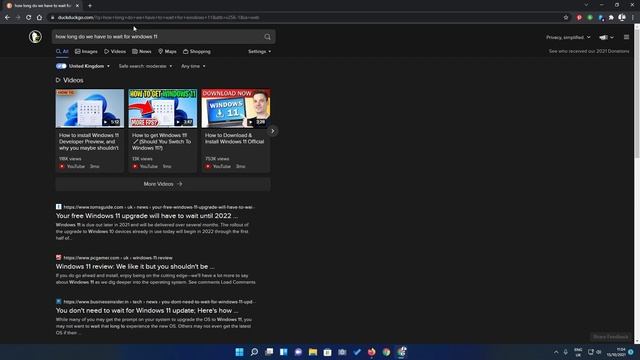640x360 pixels.
Task: Close the current browser tab
Action: [77, 6]
